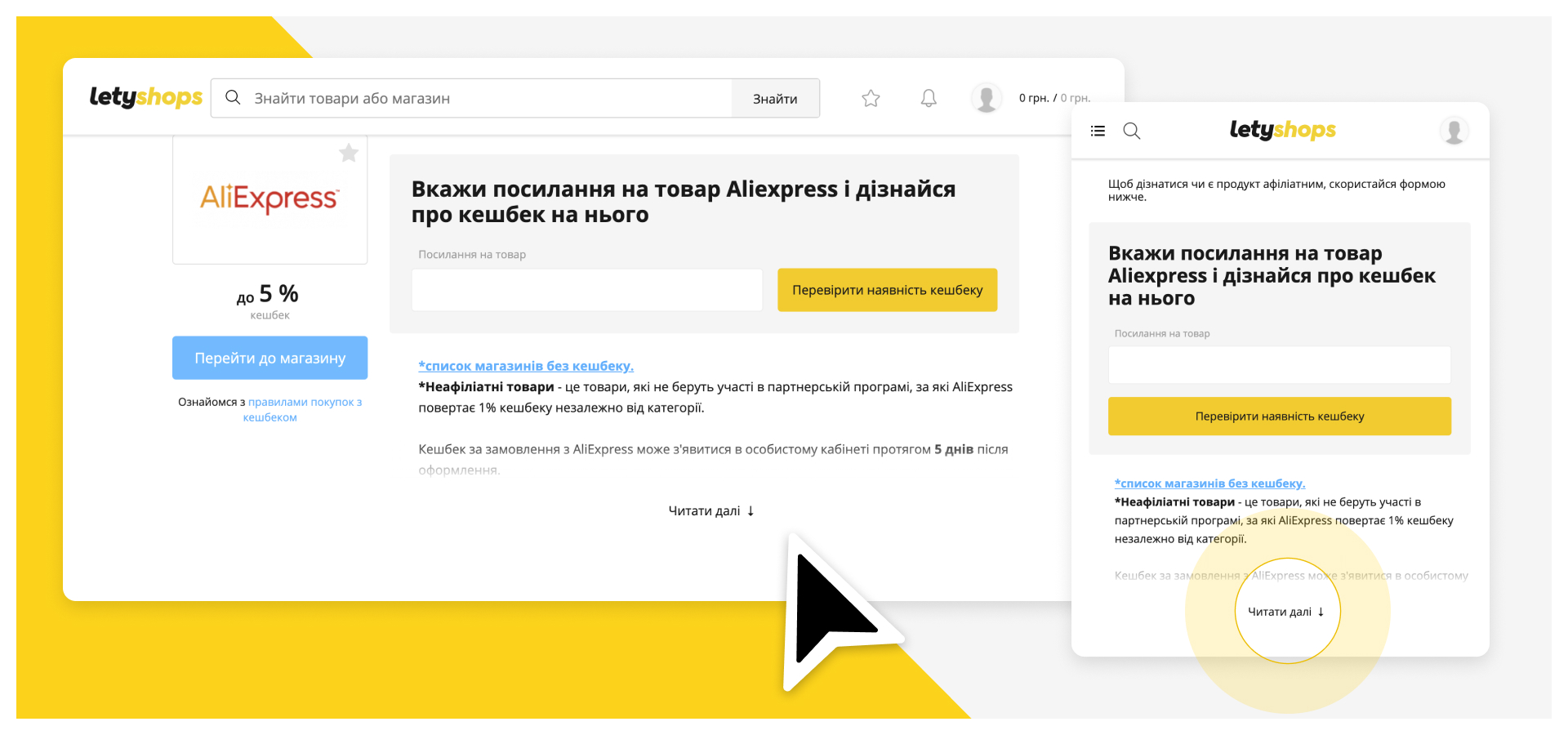Expand mobile text with 'Читати далі'
The width and height of the screenshot is (1568, 735).
pyautogui.click(x=1286, y=612)
